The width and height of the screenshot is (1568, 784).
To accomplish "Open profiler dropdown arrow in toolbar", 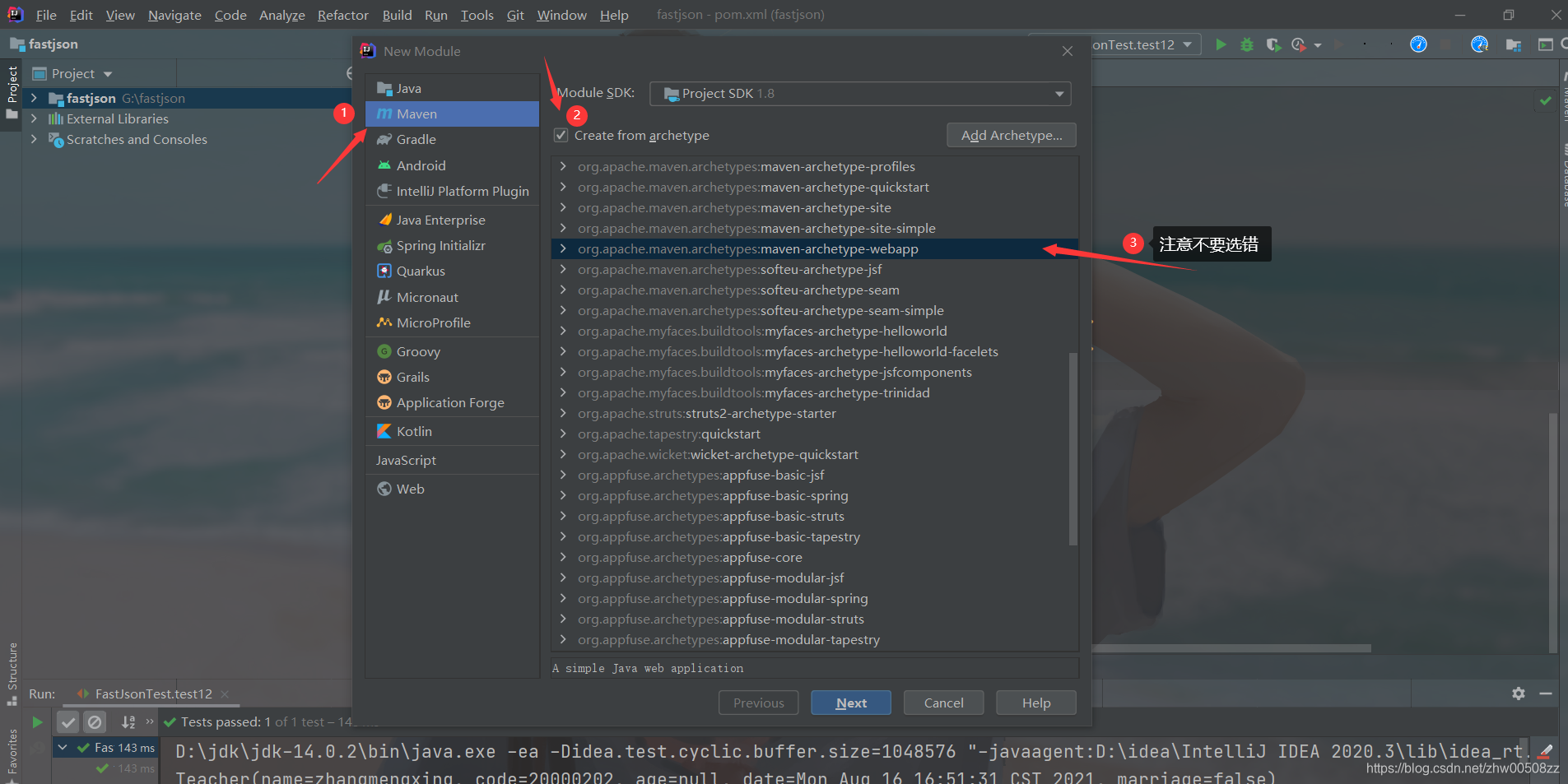I will (1318, 45).
